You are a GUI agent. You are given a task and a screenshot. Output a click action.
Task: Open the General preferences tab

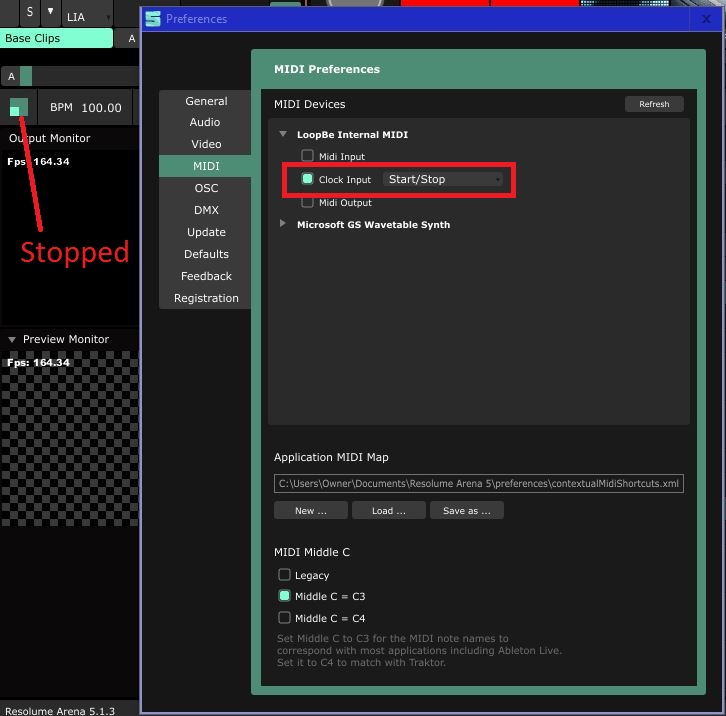coord(205,101)
